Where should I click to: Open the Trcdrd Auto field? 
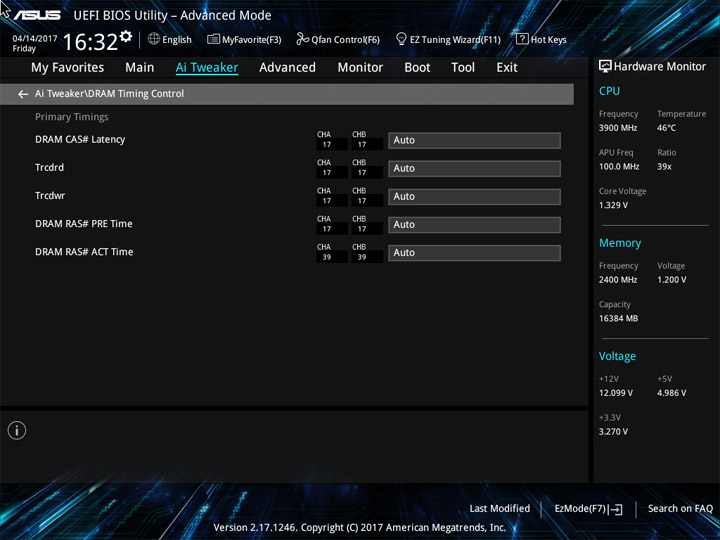474,169
